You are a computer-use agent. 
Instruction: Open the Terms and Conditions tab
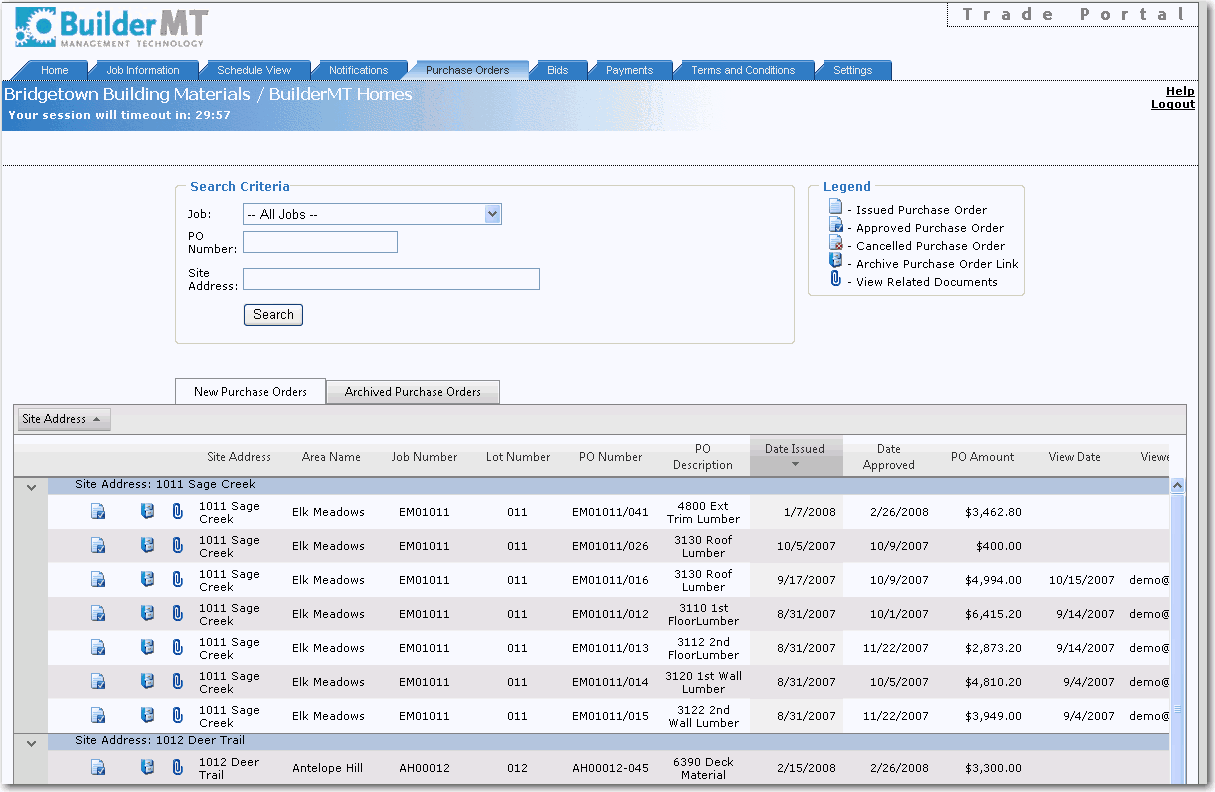743,70
